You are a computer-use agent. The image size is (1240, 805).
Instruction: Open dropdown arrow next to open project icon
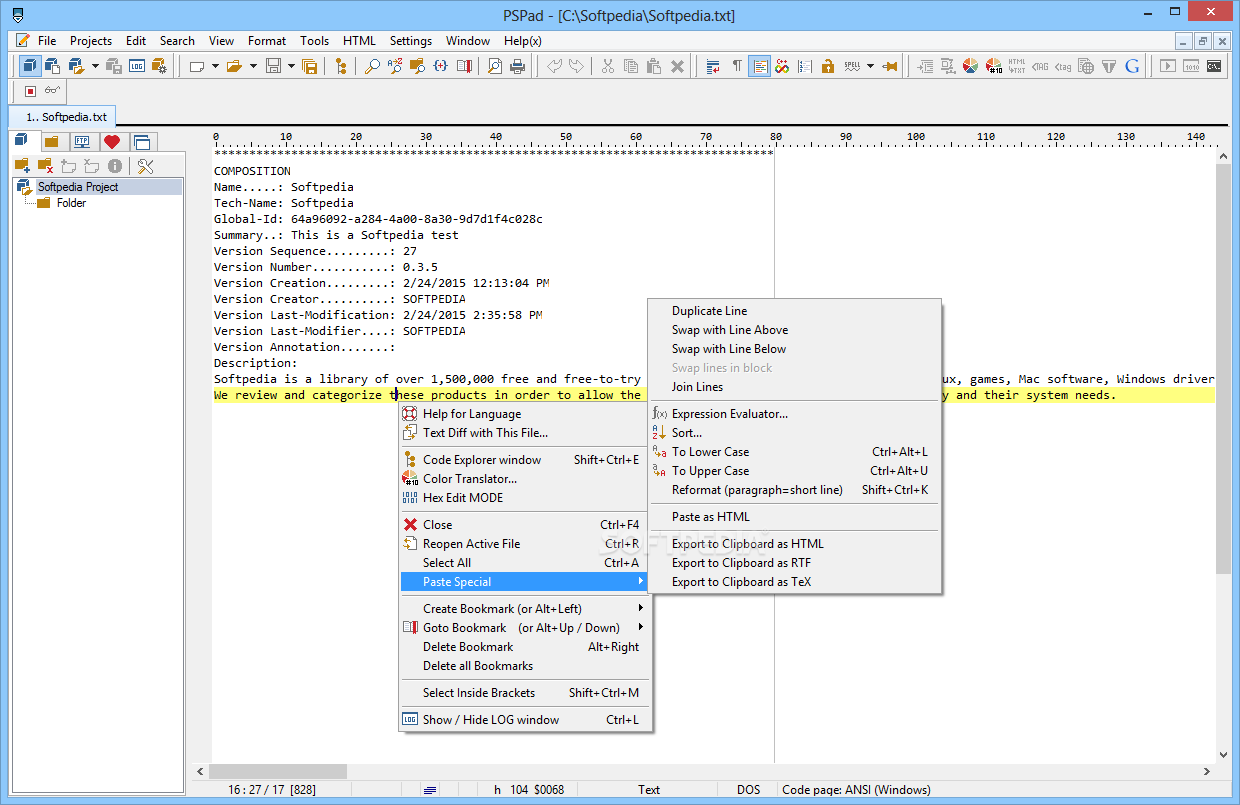pyautogui.click(x=95, y=66)
